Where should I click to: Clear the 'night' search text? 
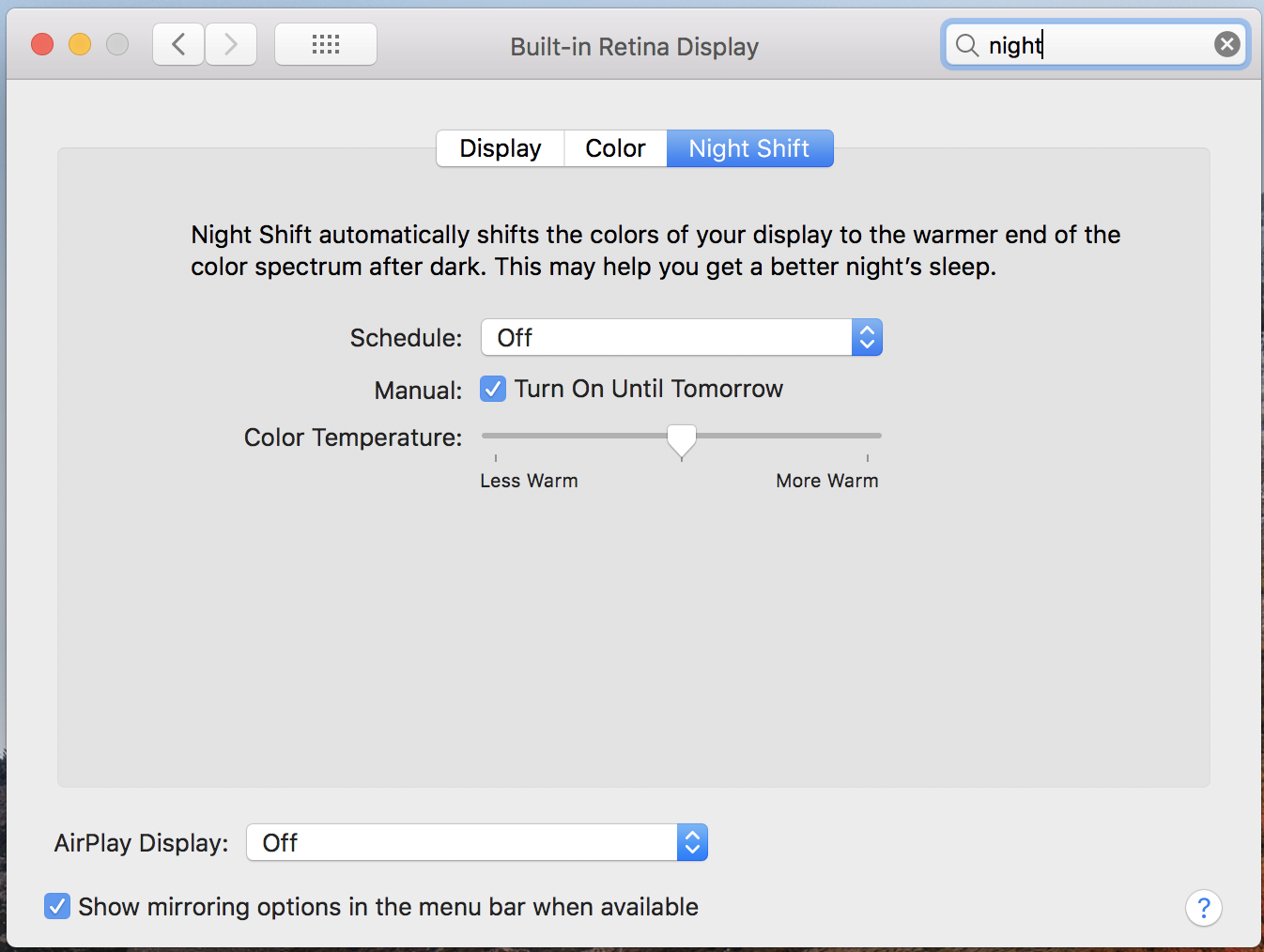[x=1226, y=44]
